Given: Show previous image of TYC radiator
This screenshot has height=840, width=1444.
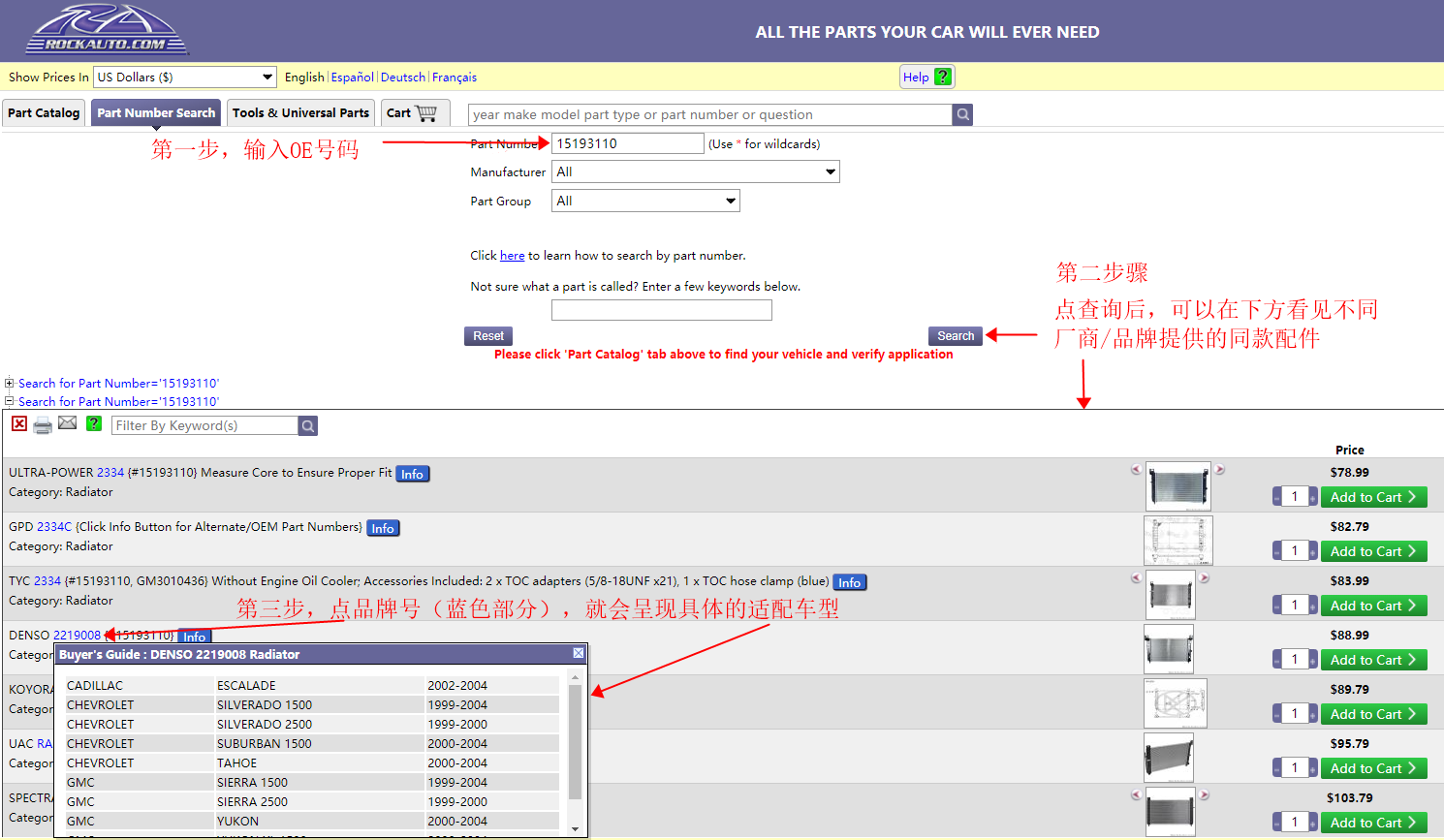Looking at the screenshot, I should [1136, 577].
